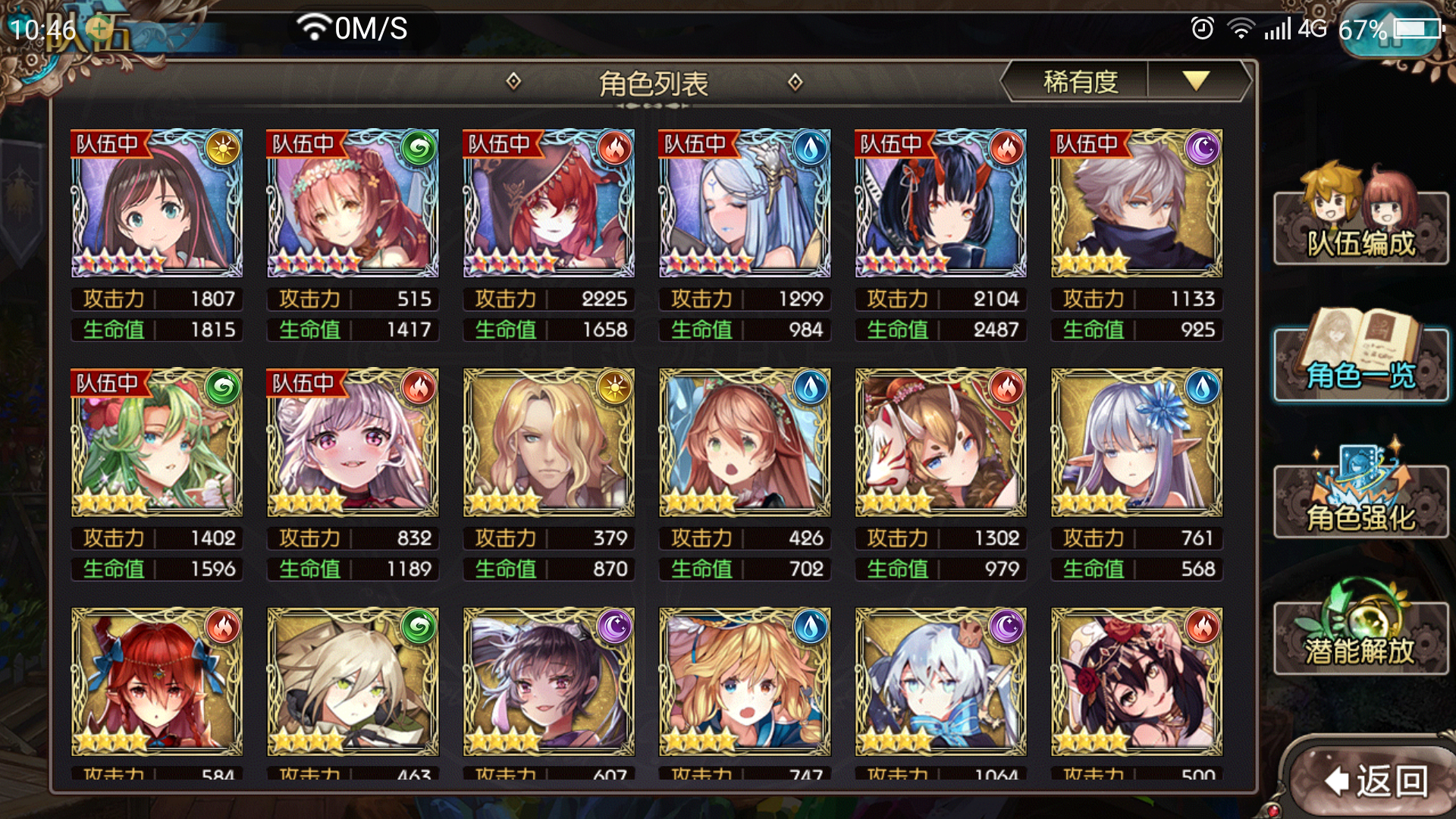Pick green-haired wind character, attack 1402
This screenshot has height=819, width=1456.
[157, 443]
